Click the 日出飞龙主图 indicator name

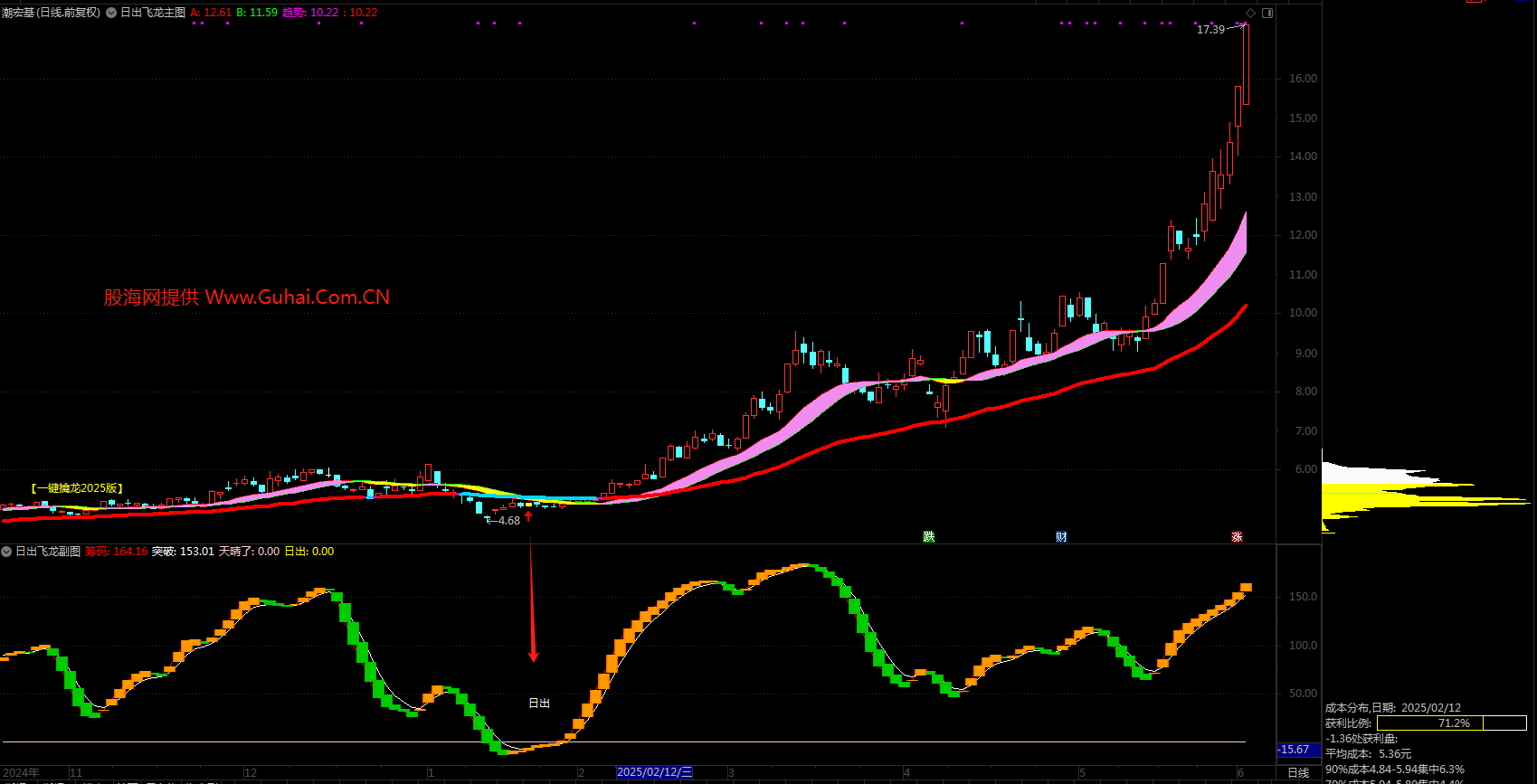[153, 13]
